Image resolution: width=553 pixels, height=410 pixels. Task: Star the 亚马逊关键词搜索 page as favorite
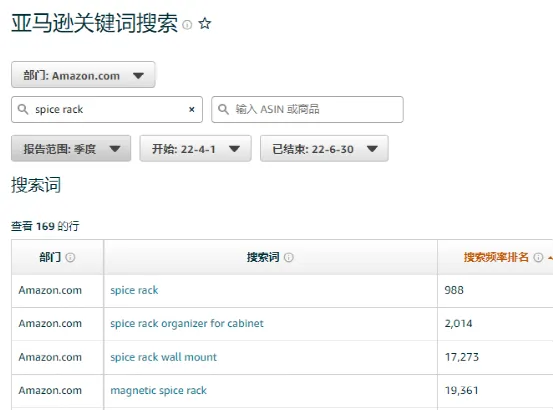205,24
